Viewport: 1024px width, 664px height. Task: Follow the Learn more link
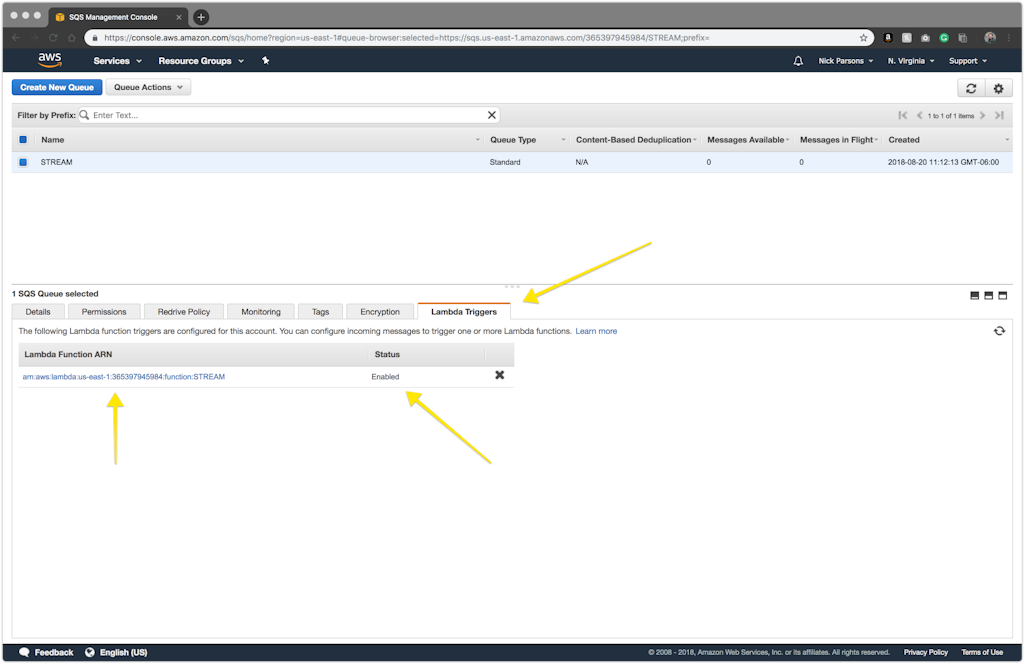[x=596, y=331]
